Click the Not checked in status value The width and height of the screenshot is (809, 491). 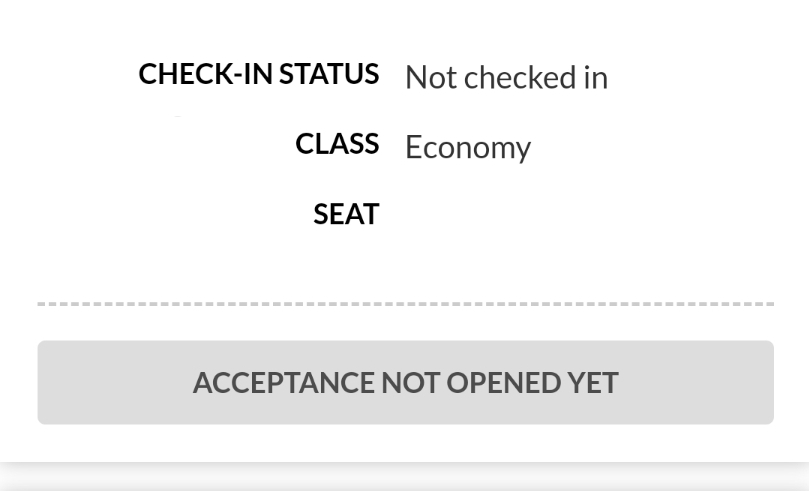tap(507, 77)
